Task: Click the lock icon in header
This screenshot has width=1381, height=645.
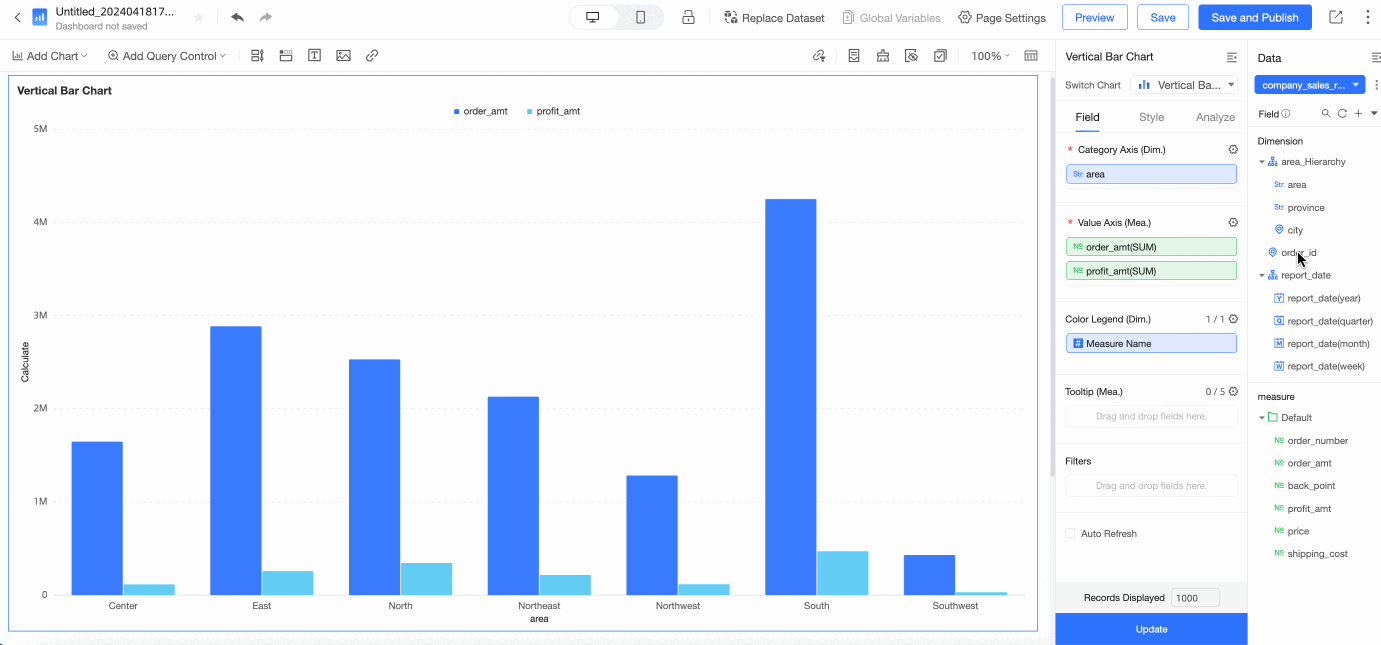Action: point(688,17)
